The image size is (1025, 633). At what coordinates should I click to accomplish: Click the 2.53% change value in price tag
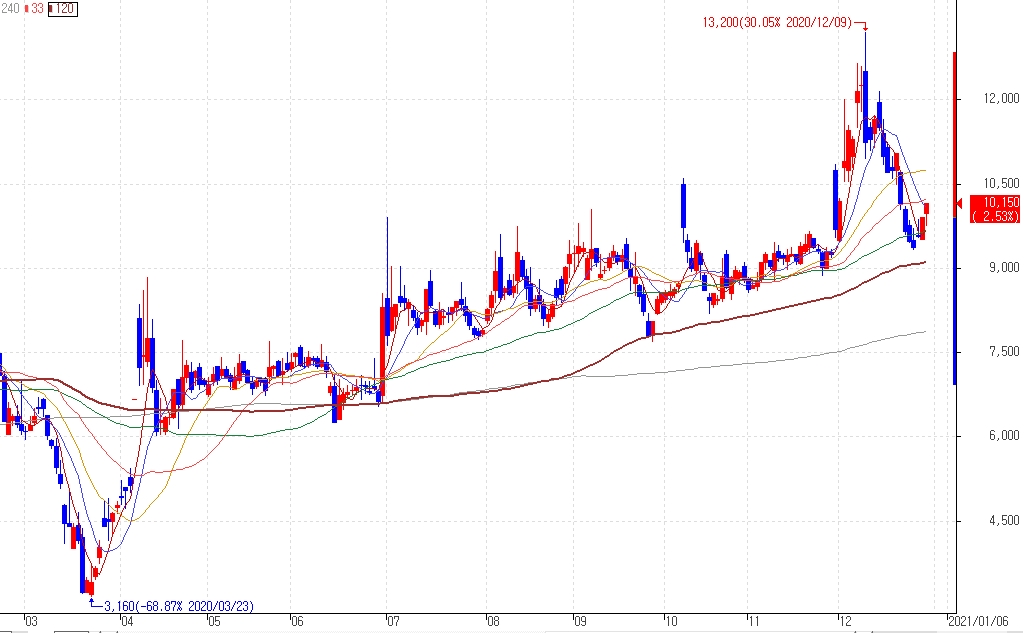click(994, 216)
